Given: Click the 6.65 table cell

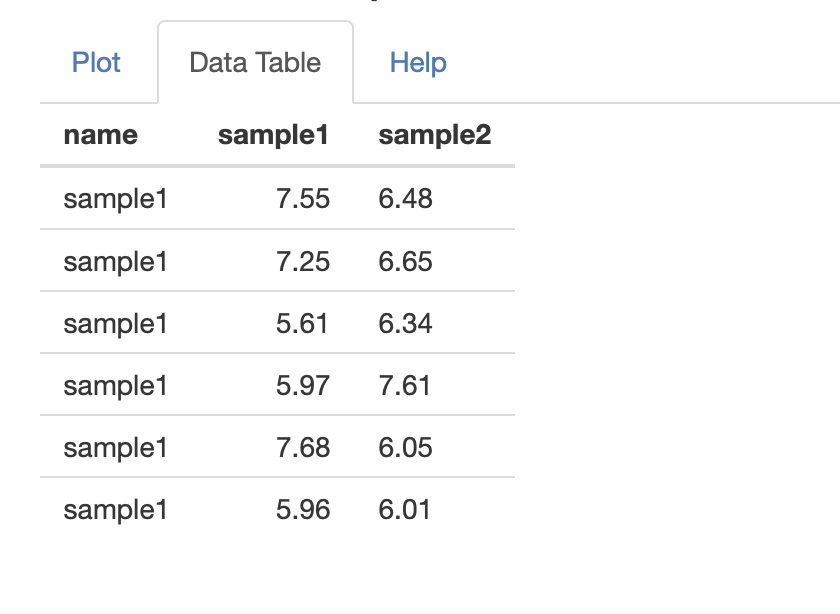Looking at the screenshot, I should point(406,262).
